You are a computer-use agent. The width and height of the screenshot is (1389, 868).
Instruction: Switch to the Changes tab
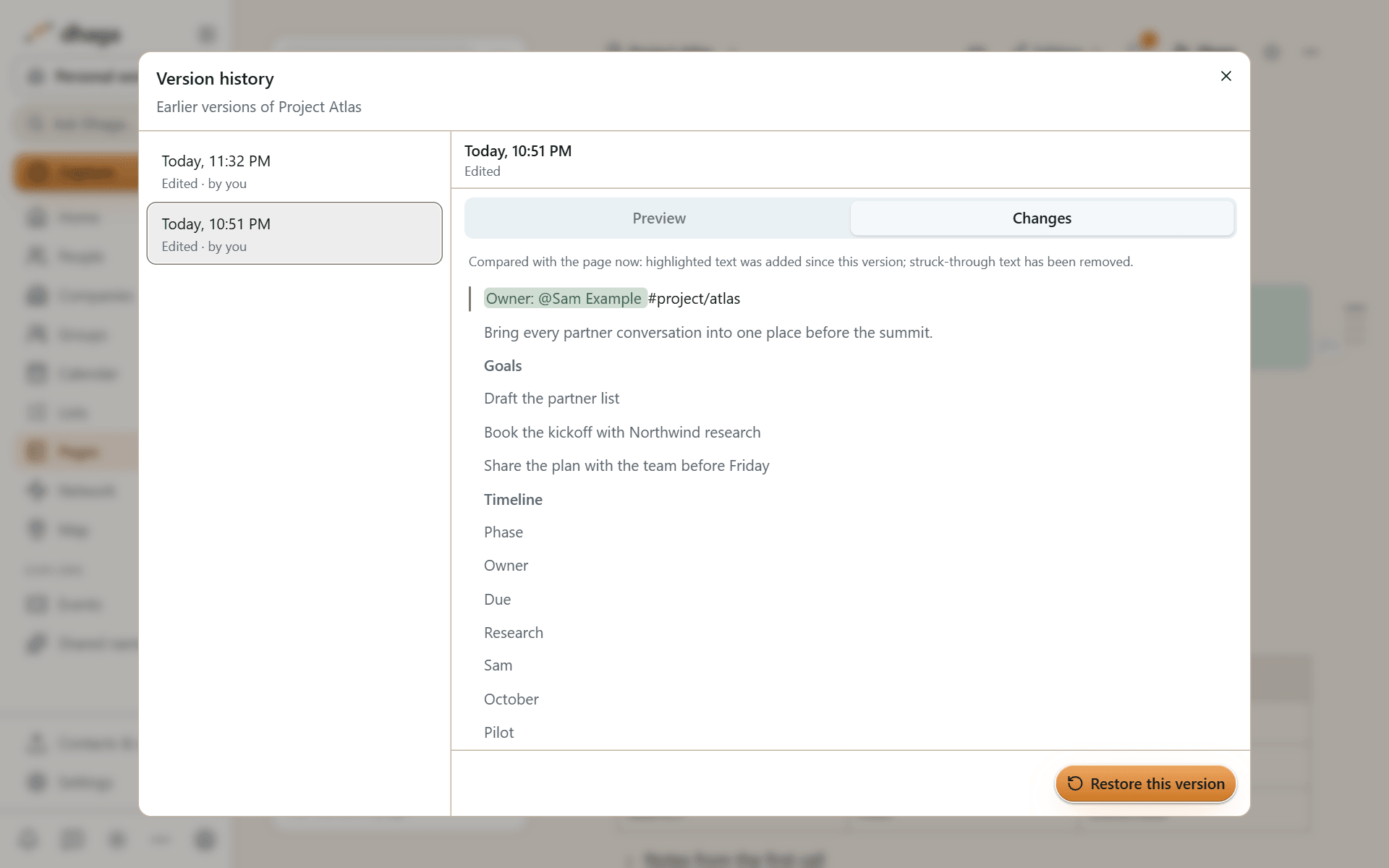tap(1042, 218)
